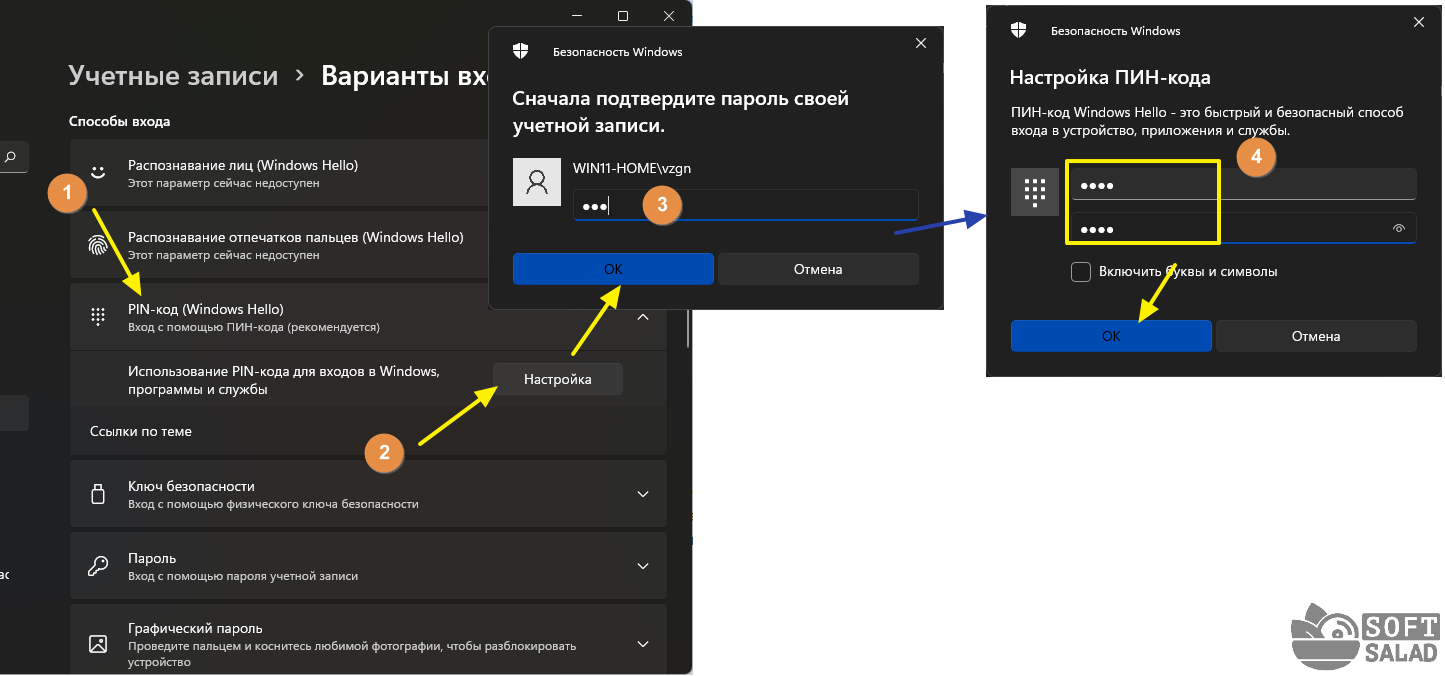
Task: Expand the Графический пароль section
Action: point(643,643)
